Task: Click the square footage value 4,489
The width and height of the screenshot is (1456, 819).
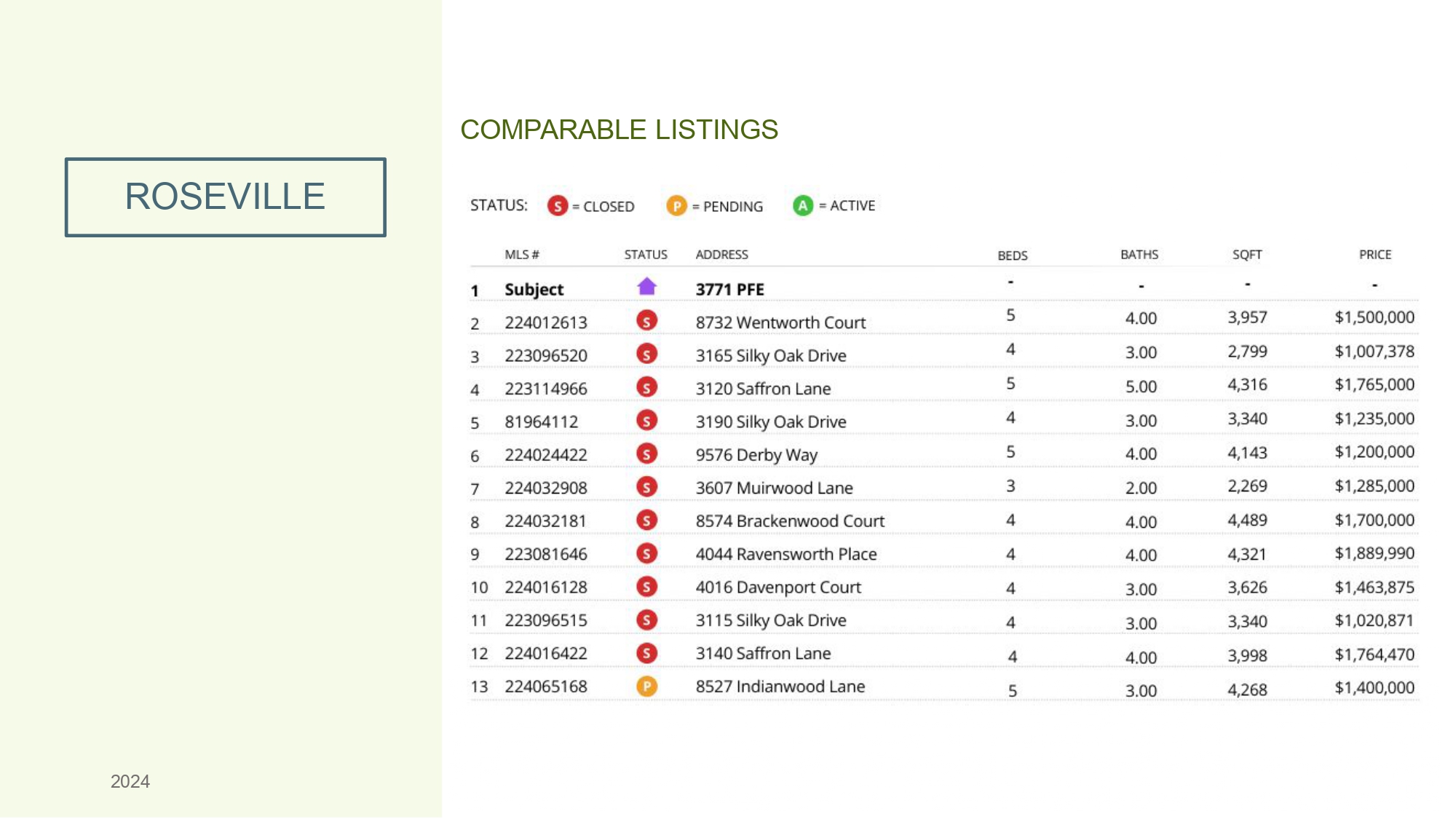Action: click(1247, 521)
